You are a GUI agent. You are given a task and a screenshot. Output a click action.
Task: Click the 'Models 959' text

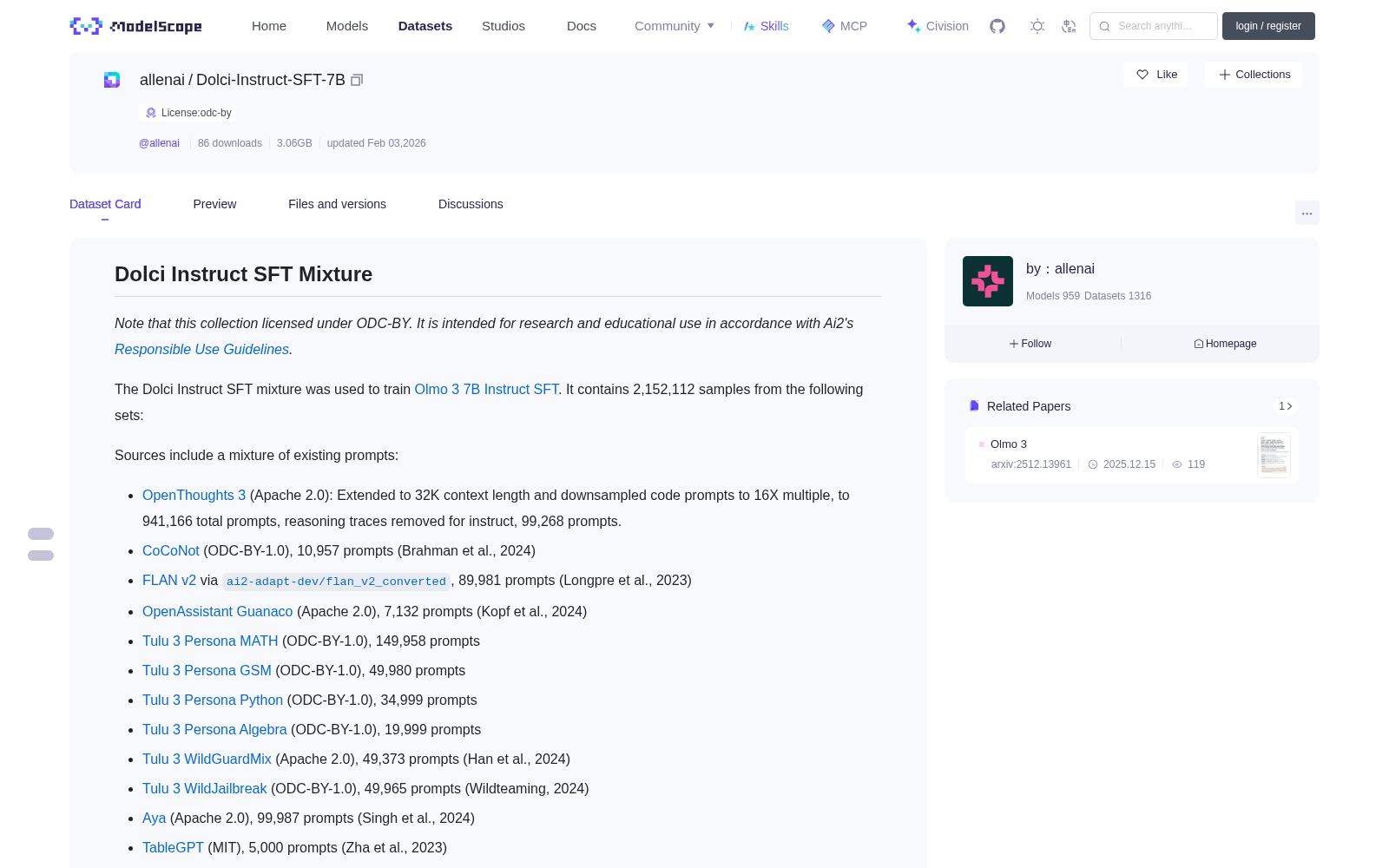[1052, 296]
